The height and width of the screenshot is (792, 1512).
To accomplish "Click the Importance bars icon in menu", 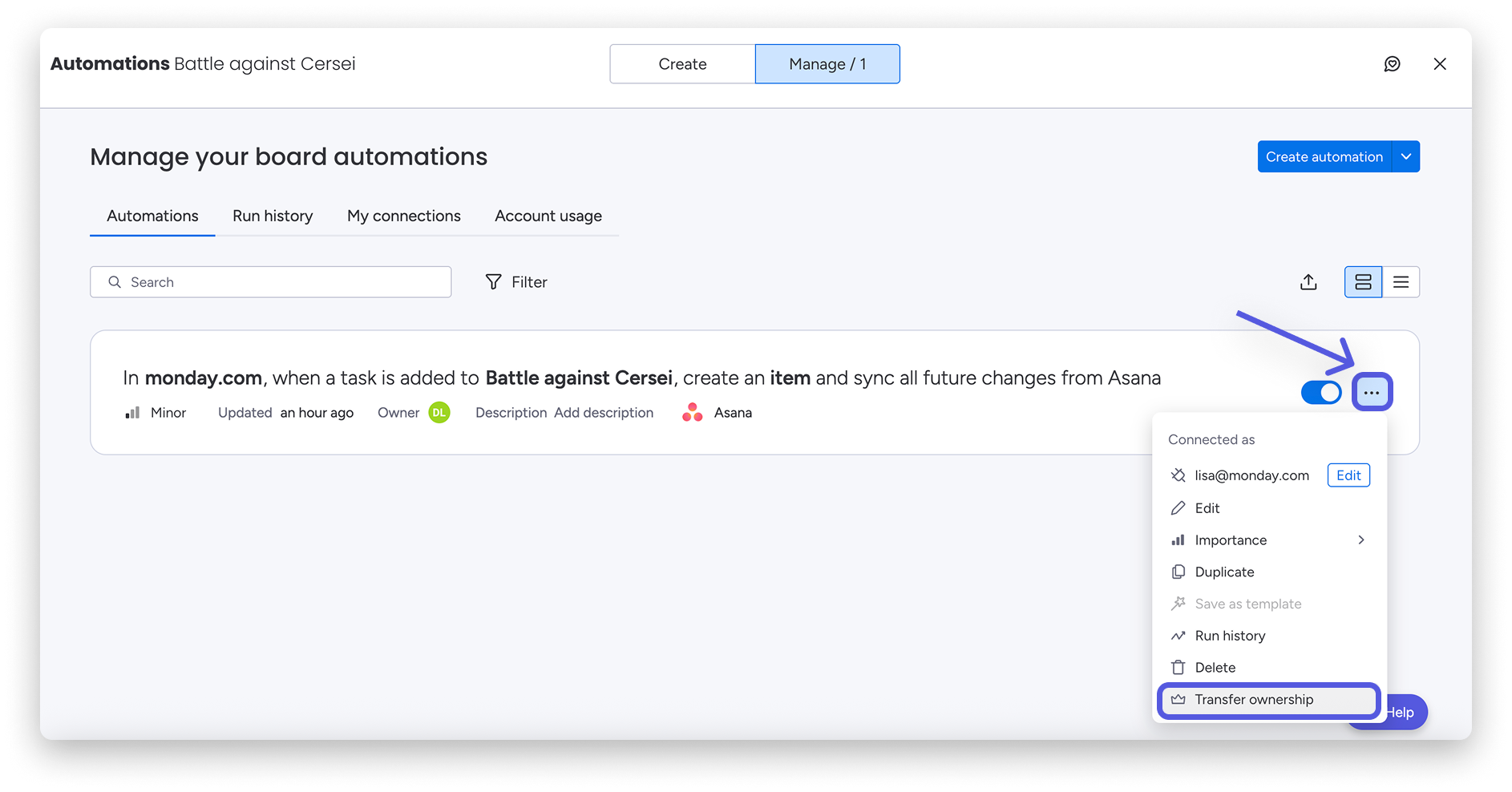I will 1178,540.
